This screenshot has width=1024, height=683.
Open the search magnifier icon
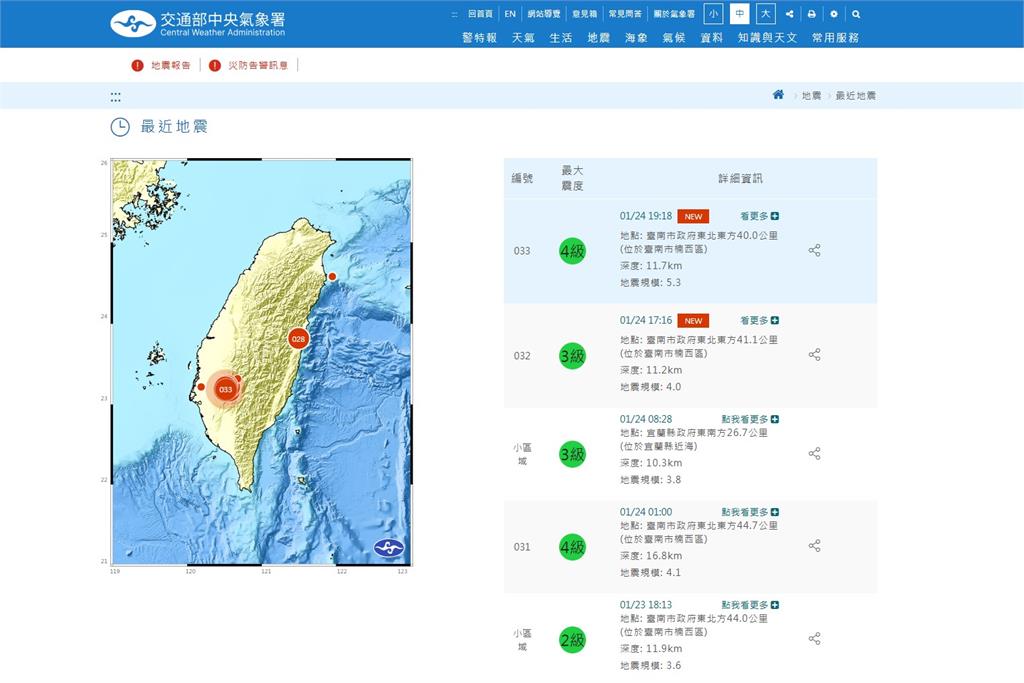(856, 14)
